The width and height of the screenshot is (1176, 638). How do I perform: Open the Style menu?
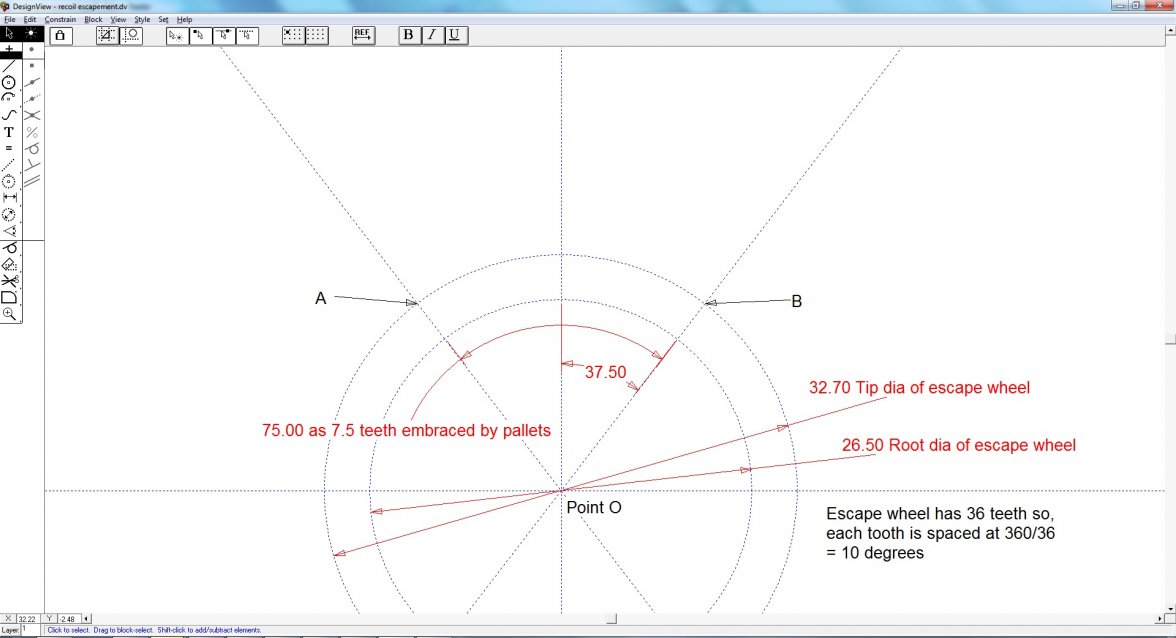pos(142,19)
